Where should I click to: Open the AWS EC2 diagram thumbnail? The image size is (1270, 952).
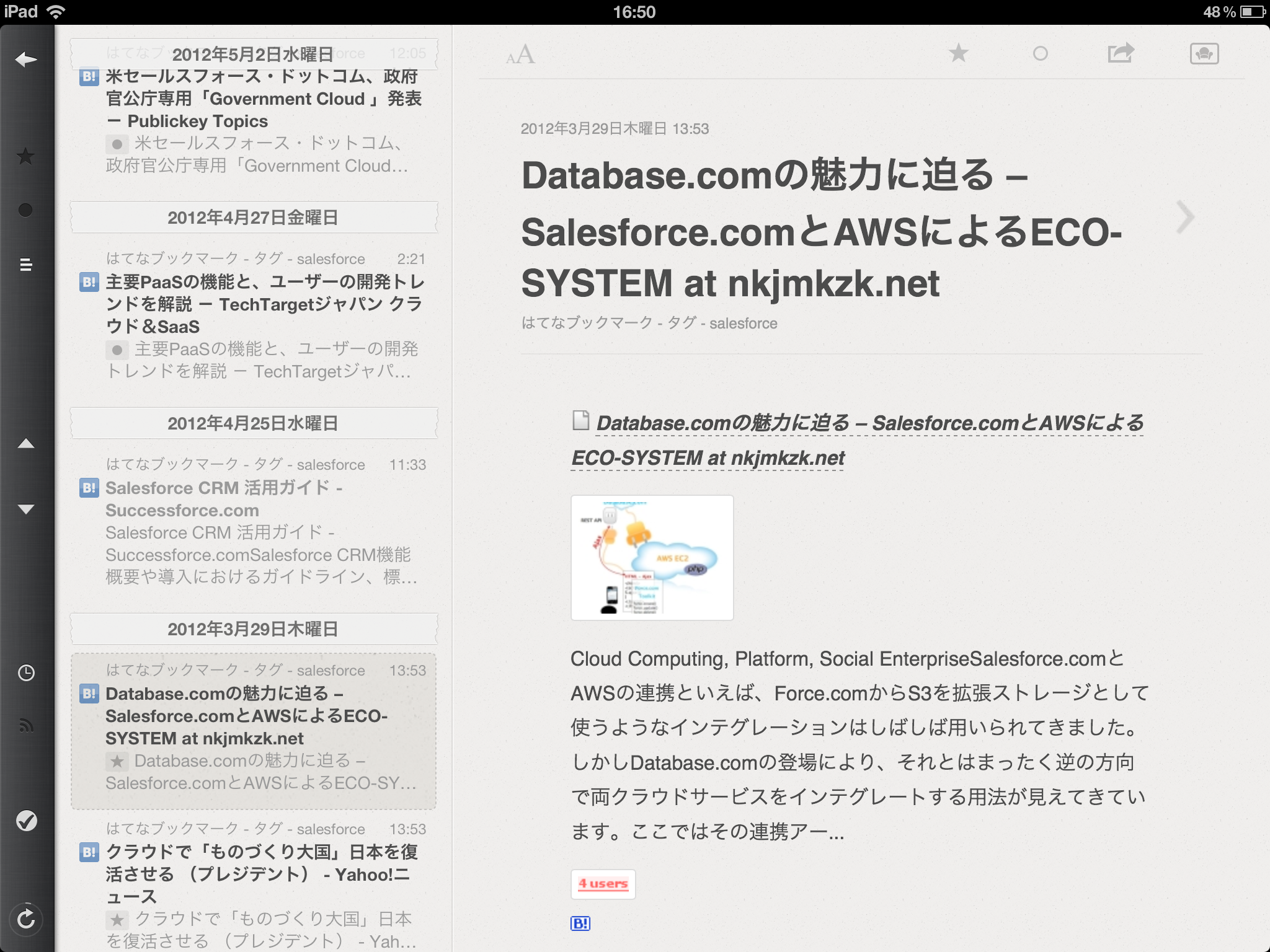(652, 557)
